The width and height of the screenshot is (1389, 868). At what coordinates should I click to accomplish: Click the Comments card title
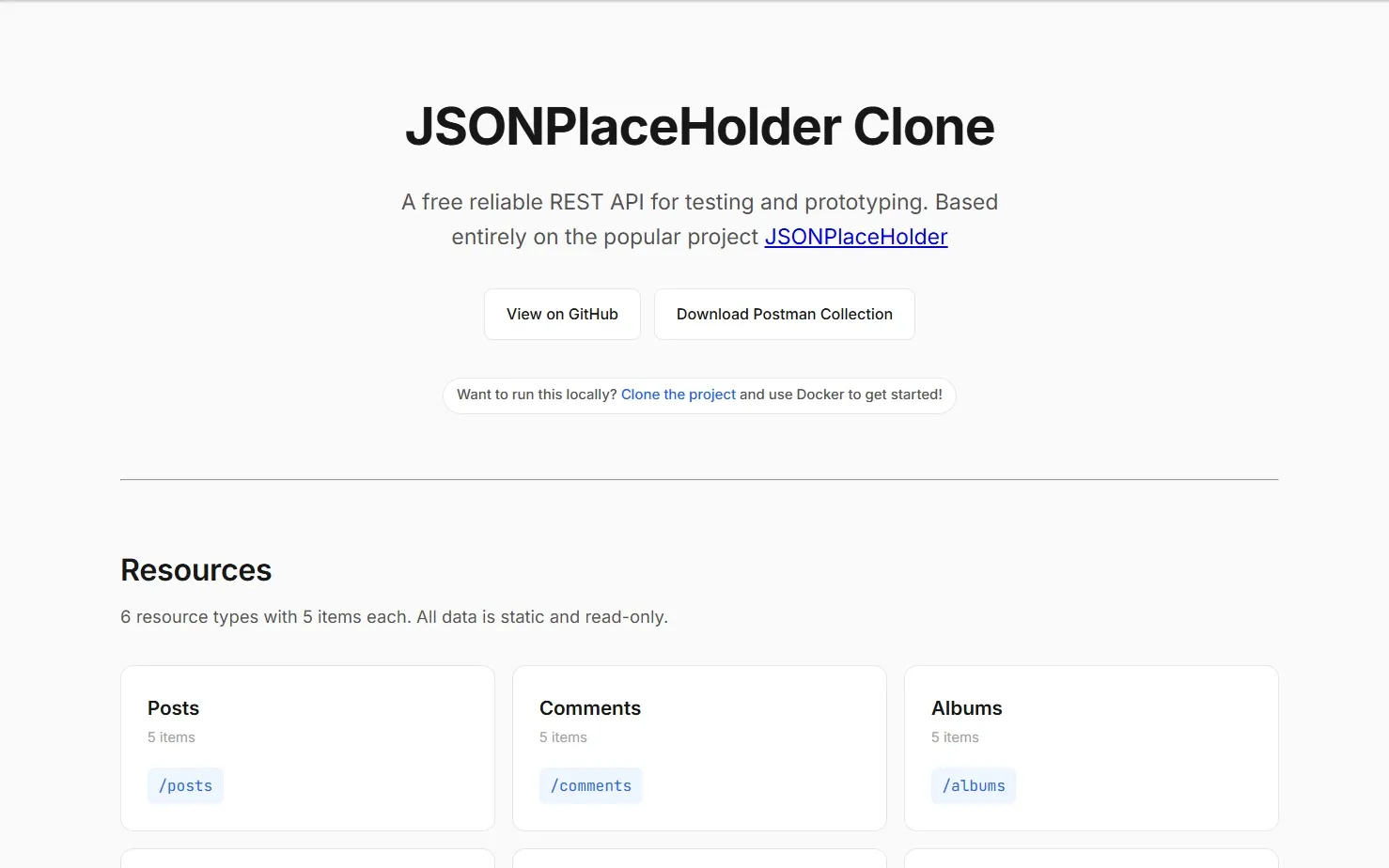[x=590, y=708]
